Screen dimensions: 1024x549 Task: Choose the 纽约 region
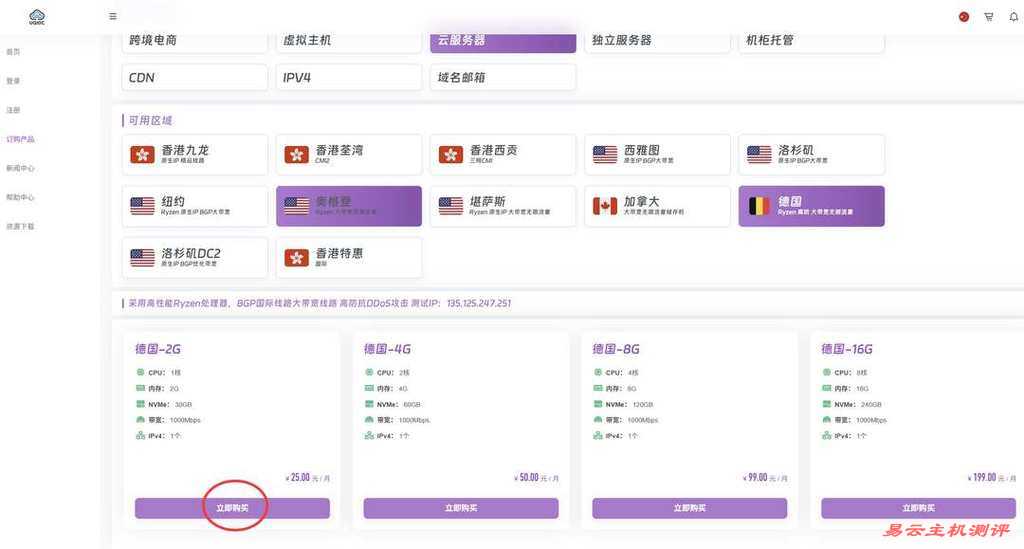[195, 206]
